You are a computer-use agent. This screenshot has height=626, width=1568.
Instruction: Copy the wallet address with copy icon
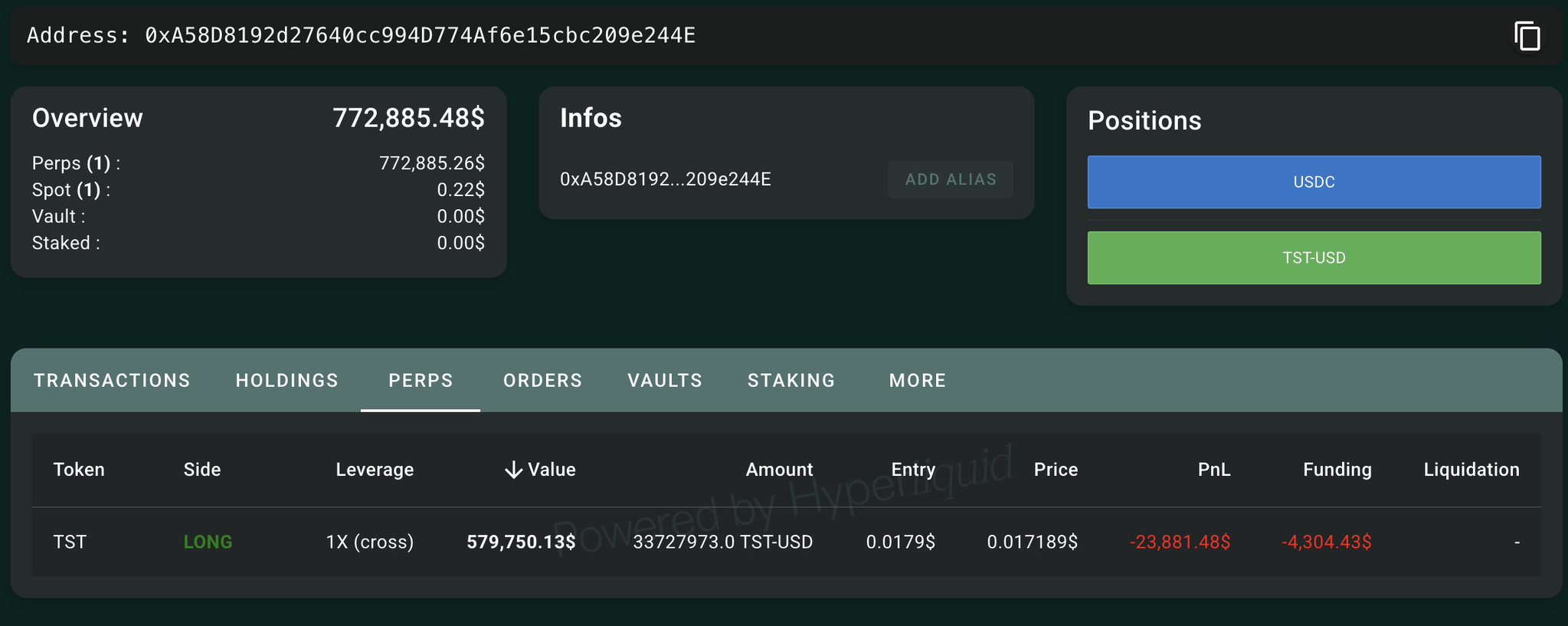(x=1527, y=36)
